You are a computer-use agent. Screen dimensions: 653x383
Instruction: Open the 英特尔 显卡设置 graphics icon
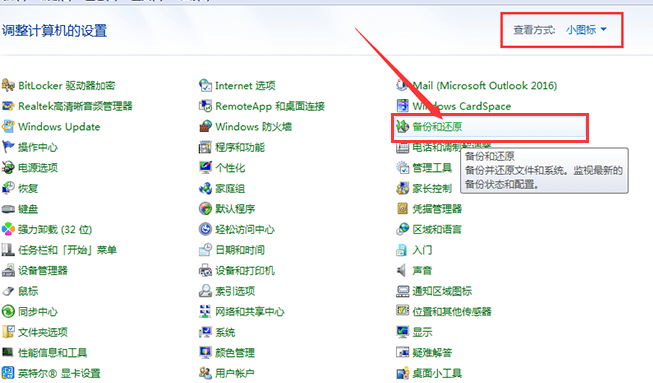(x=8, y=373)
